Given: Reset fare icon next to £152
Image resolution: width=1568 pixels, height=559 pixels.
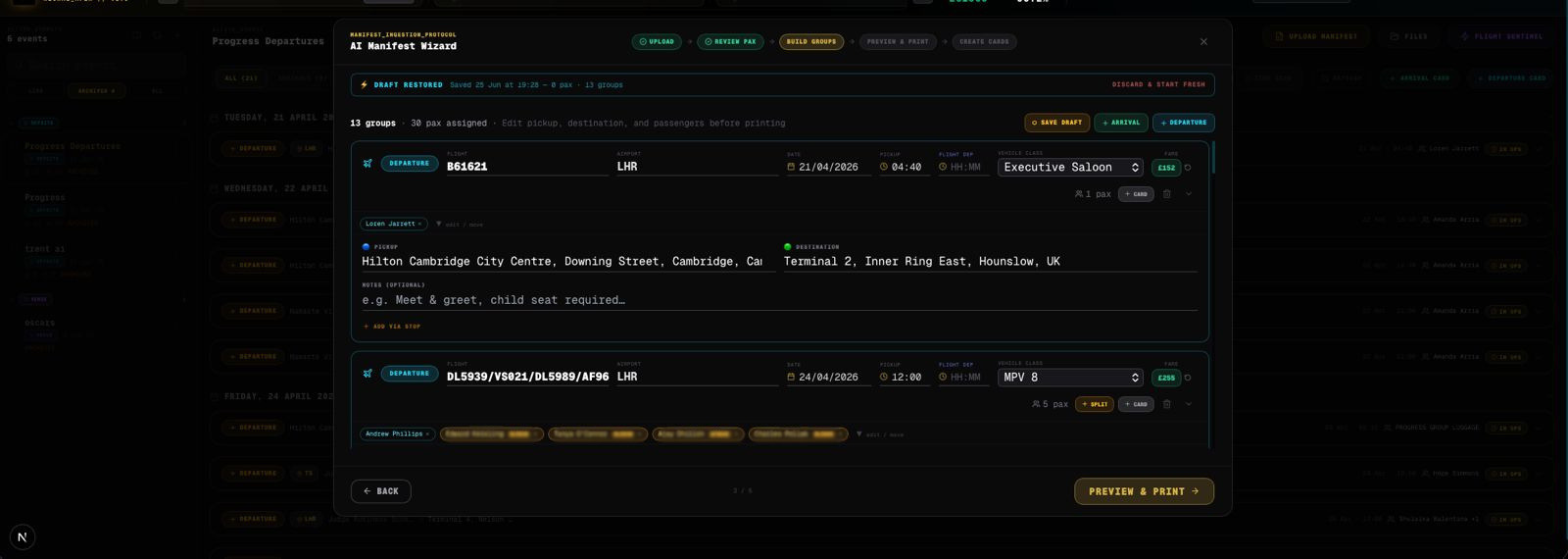Looking at the screenshot, I should 1188,168.
